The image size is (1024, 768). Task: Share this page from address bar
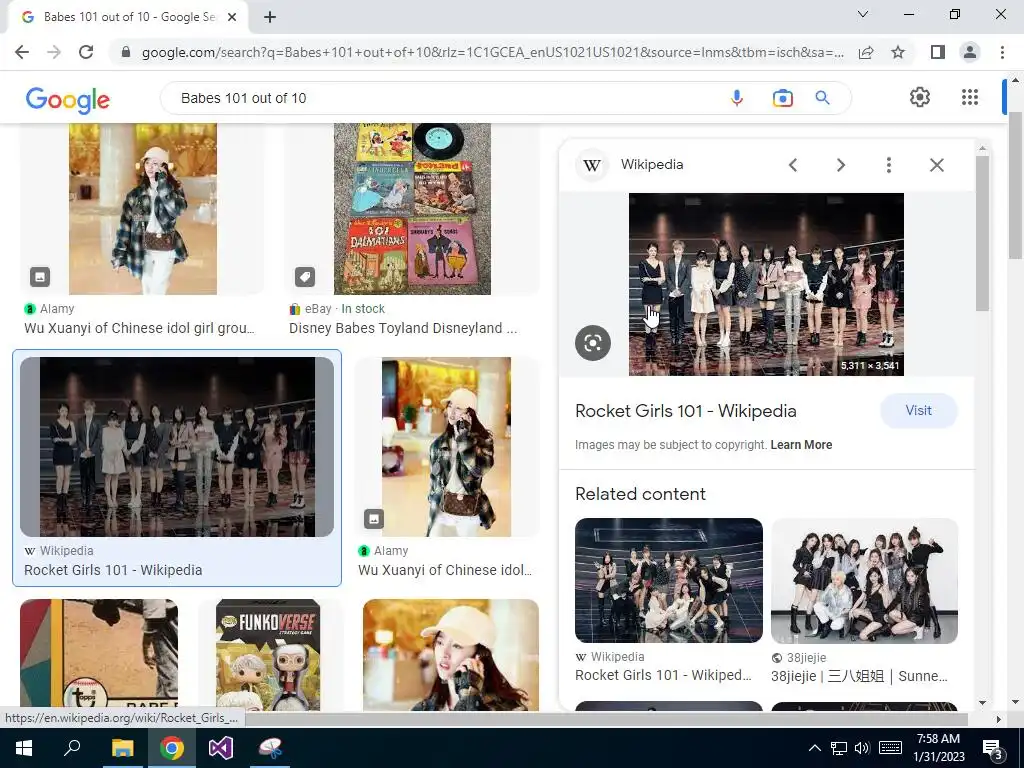coord(866,52)
